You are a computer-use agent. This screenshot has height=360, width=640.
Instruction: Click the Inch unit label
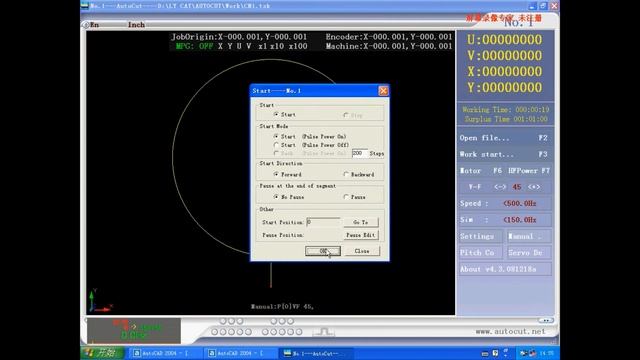point(136,25)
